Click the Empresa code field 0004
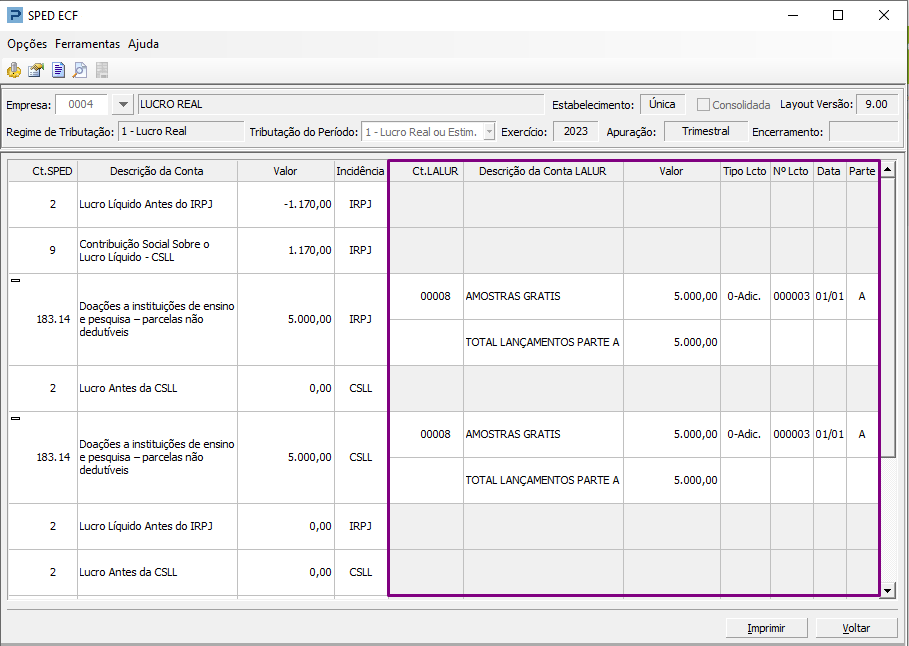The height and width of the screenshot is (646, 909). click(x=81, y=104)
